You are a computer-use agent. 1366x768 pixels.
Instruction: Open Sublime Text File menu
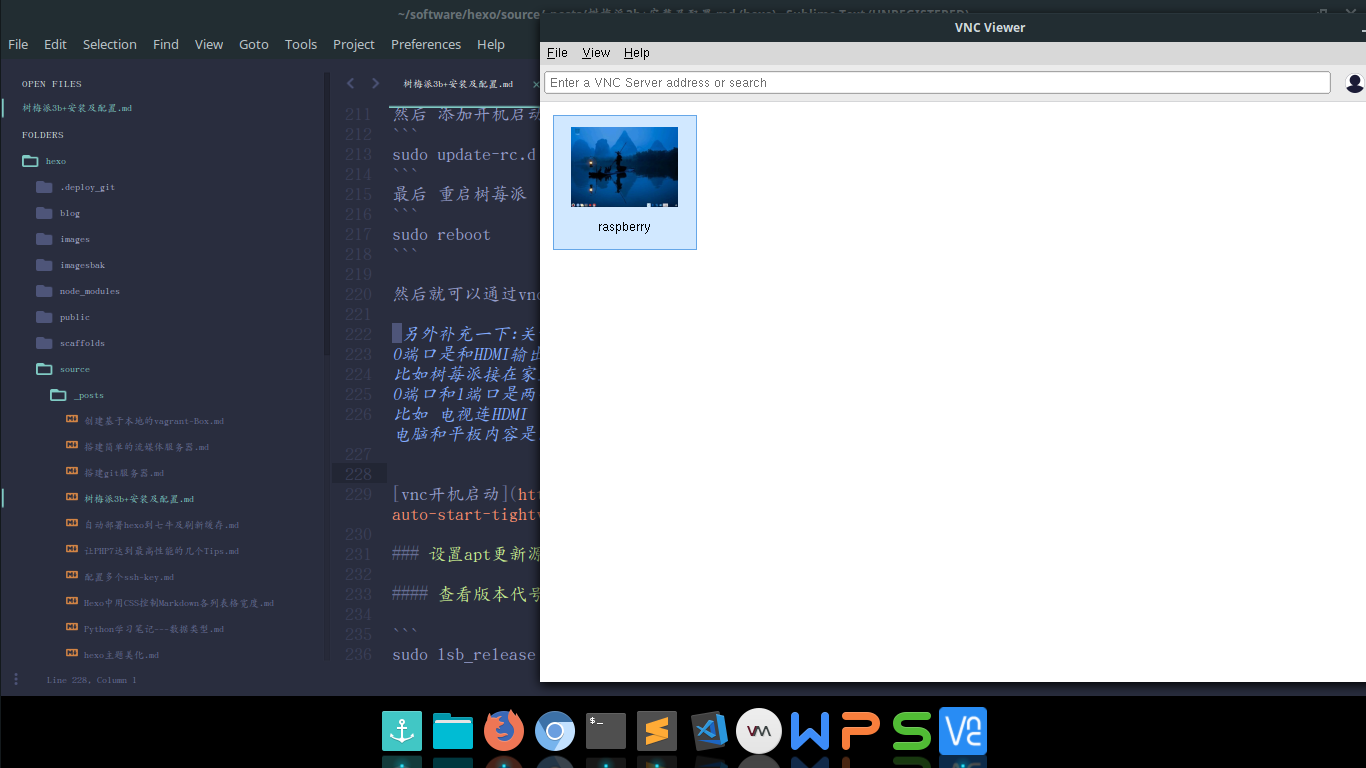(x=18, y=44)
